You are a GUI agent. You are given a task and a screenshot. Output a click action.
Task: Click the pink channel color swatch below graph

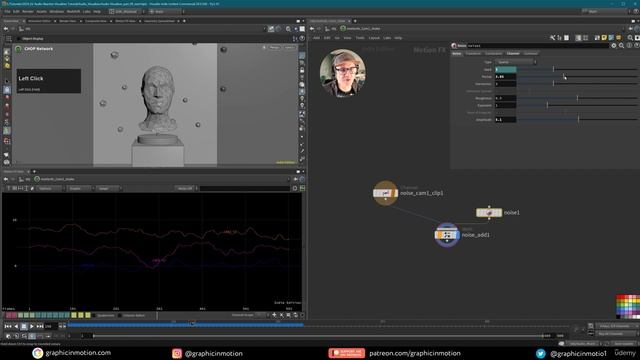click(8, 316)
